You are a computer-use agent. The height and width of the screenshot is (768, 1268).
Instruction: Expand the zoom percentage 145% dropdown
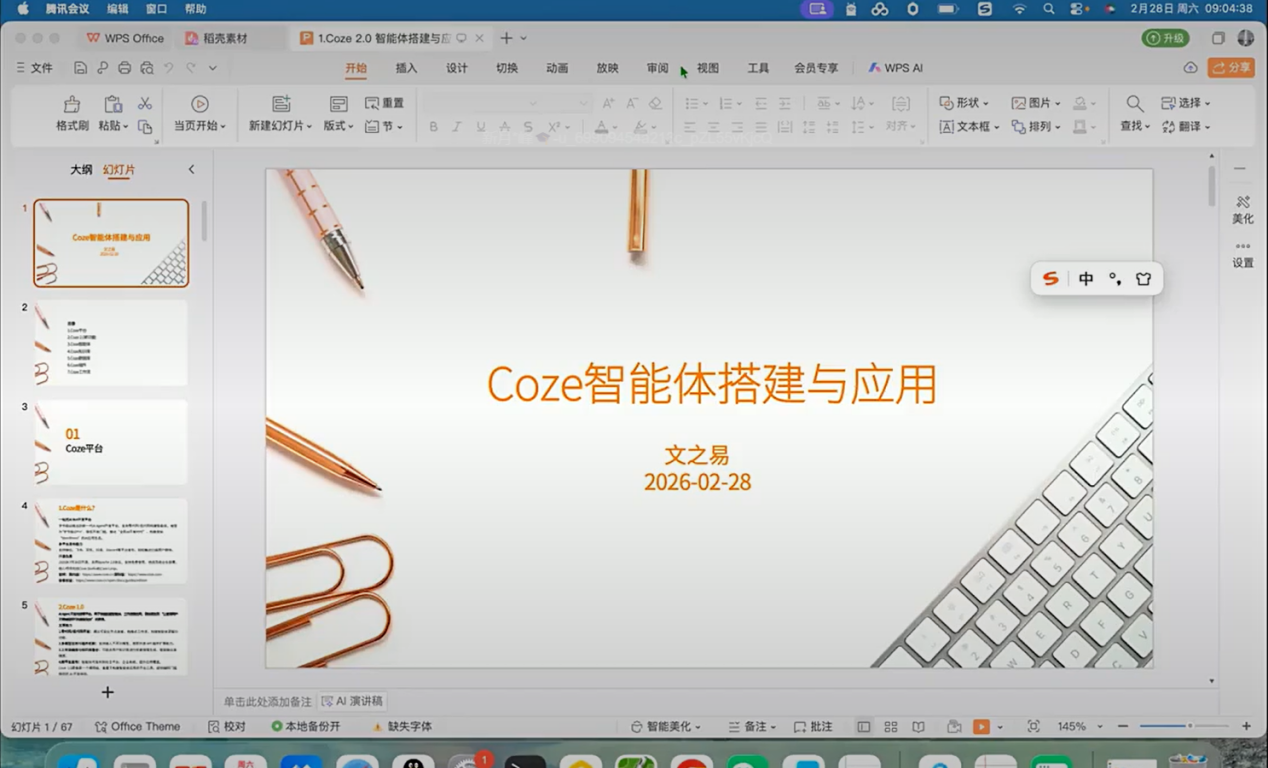(x=1099, y=727)
